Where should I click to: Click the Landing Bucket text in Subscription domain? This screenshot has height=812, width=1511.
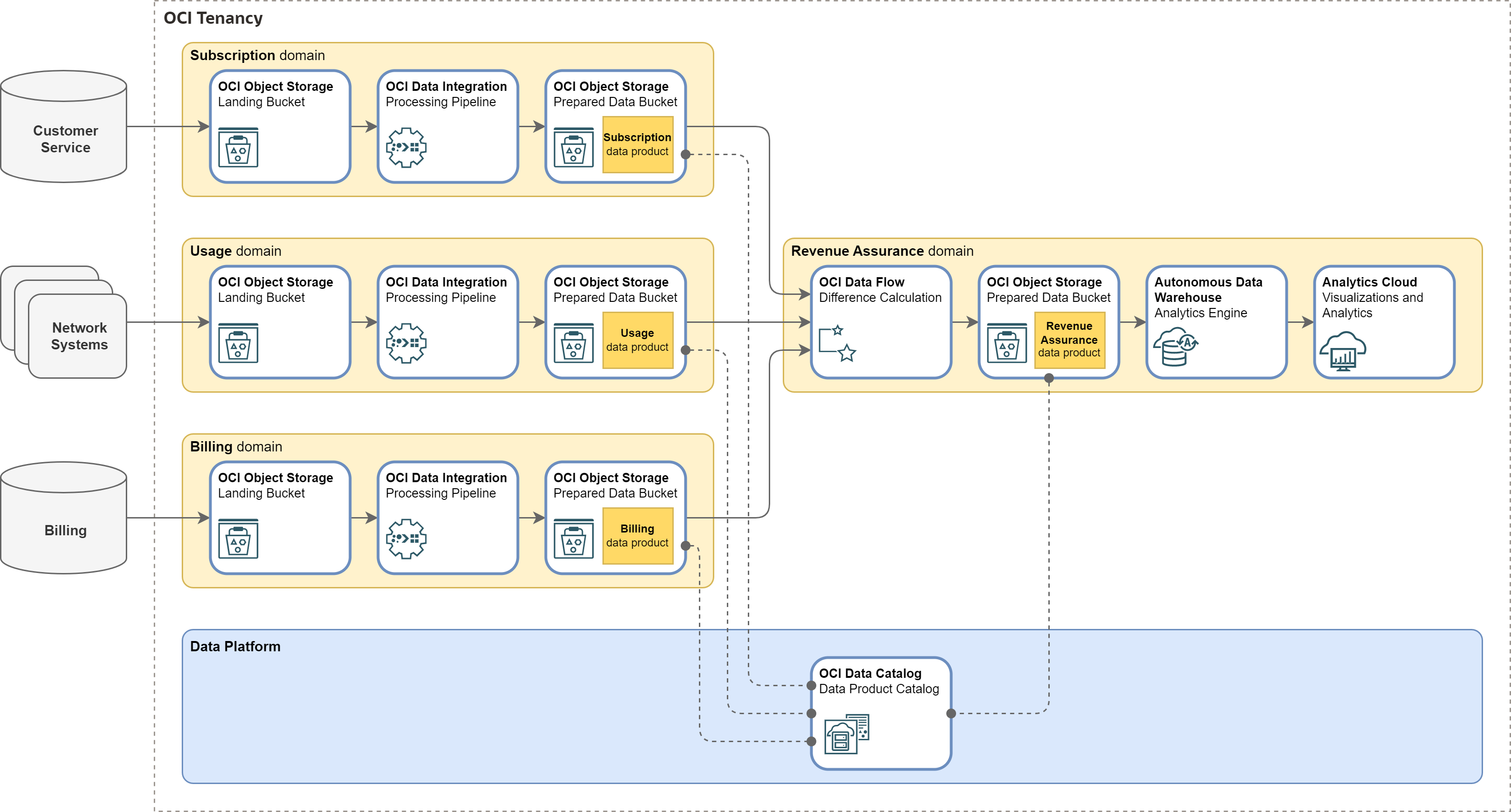(261, 102)
